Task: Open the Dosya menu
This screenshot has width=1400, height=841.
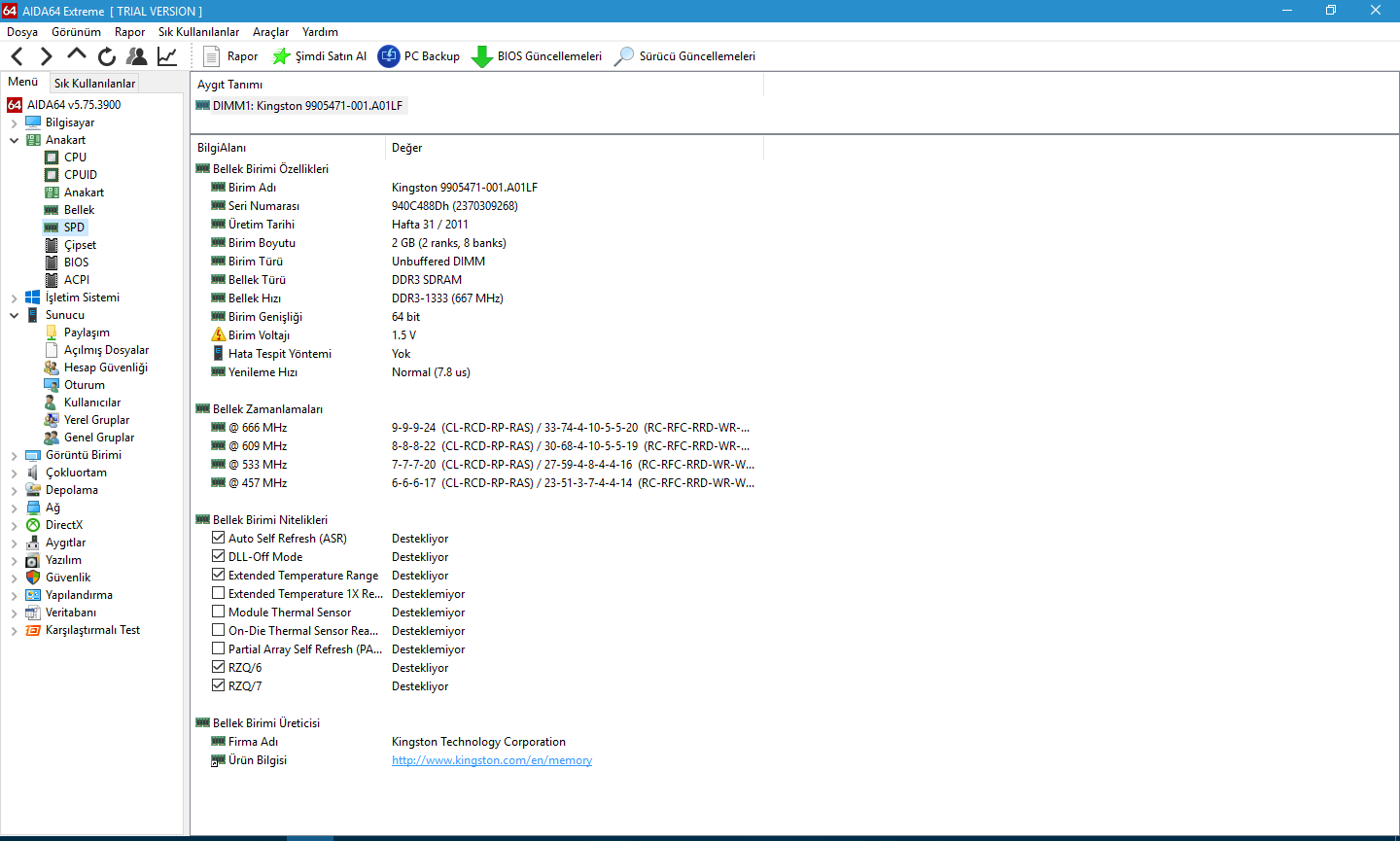Action: tap(22, 32)
